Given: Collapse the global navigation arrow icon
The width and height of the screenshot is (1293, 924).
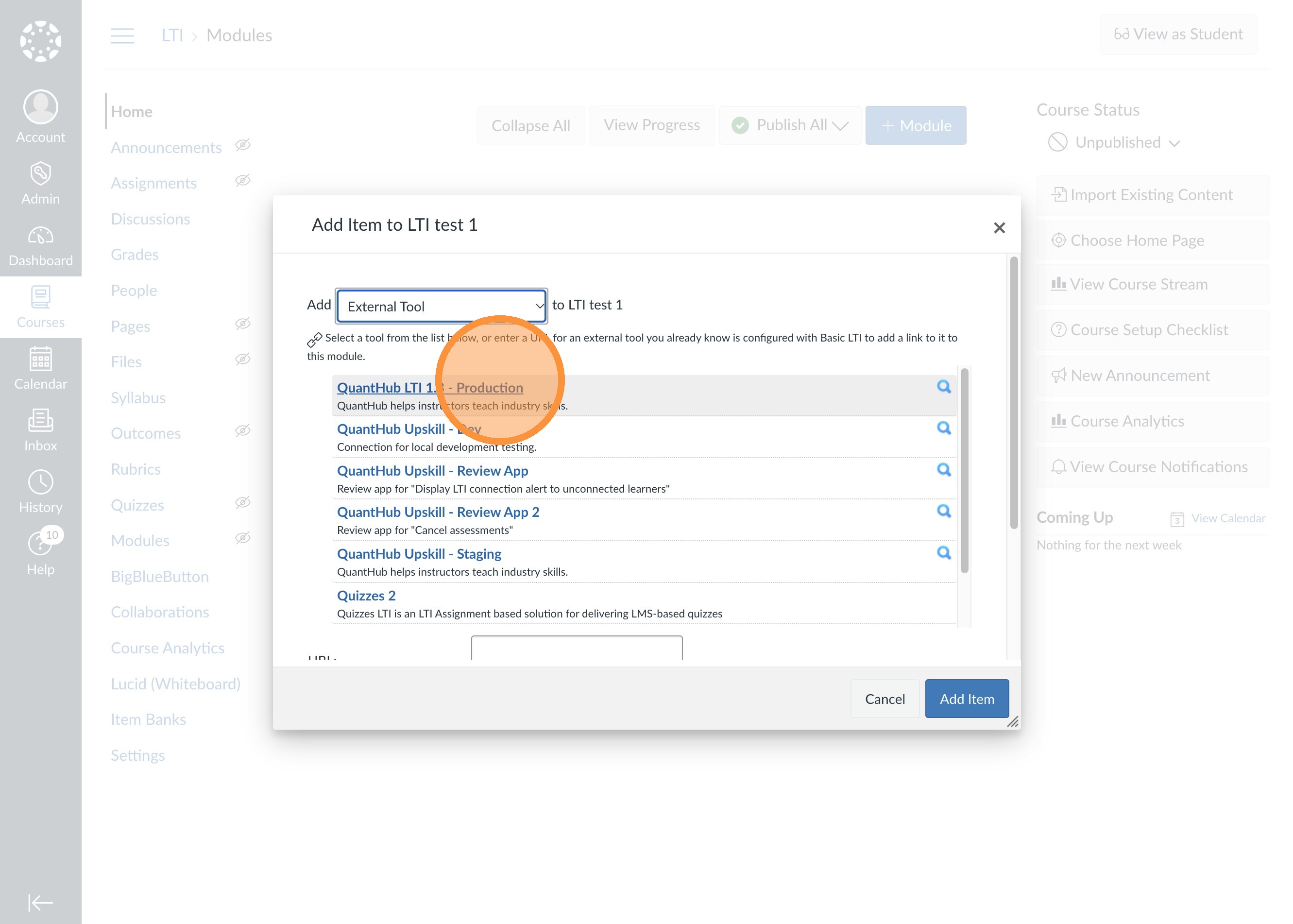Looking at the screenshot, I should 40,902.
